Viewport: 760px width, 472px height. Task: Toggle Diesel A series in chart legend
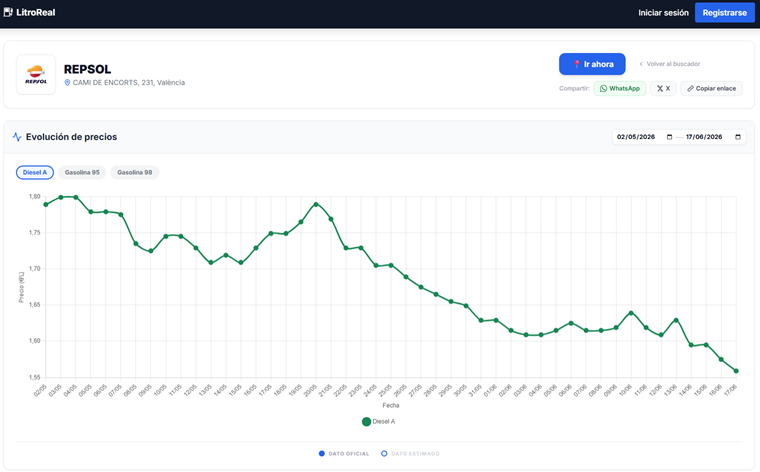(x=378, y=422)
